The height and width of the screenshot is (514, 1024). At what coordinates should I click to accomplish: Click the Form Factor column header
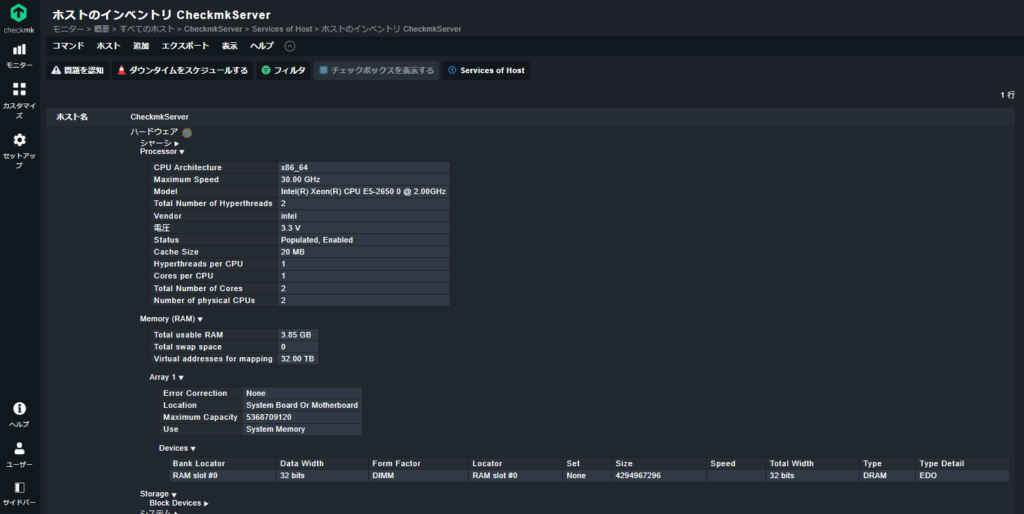pos(396,464)
